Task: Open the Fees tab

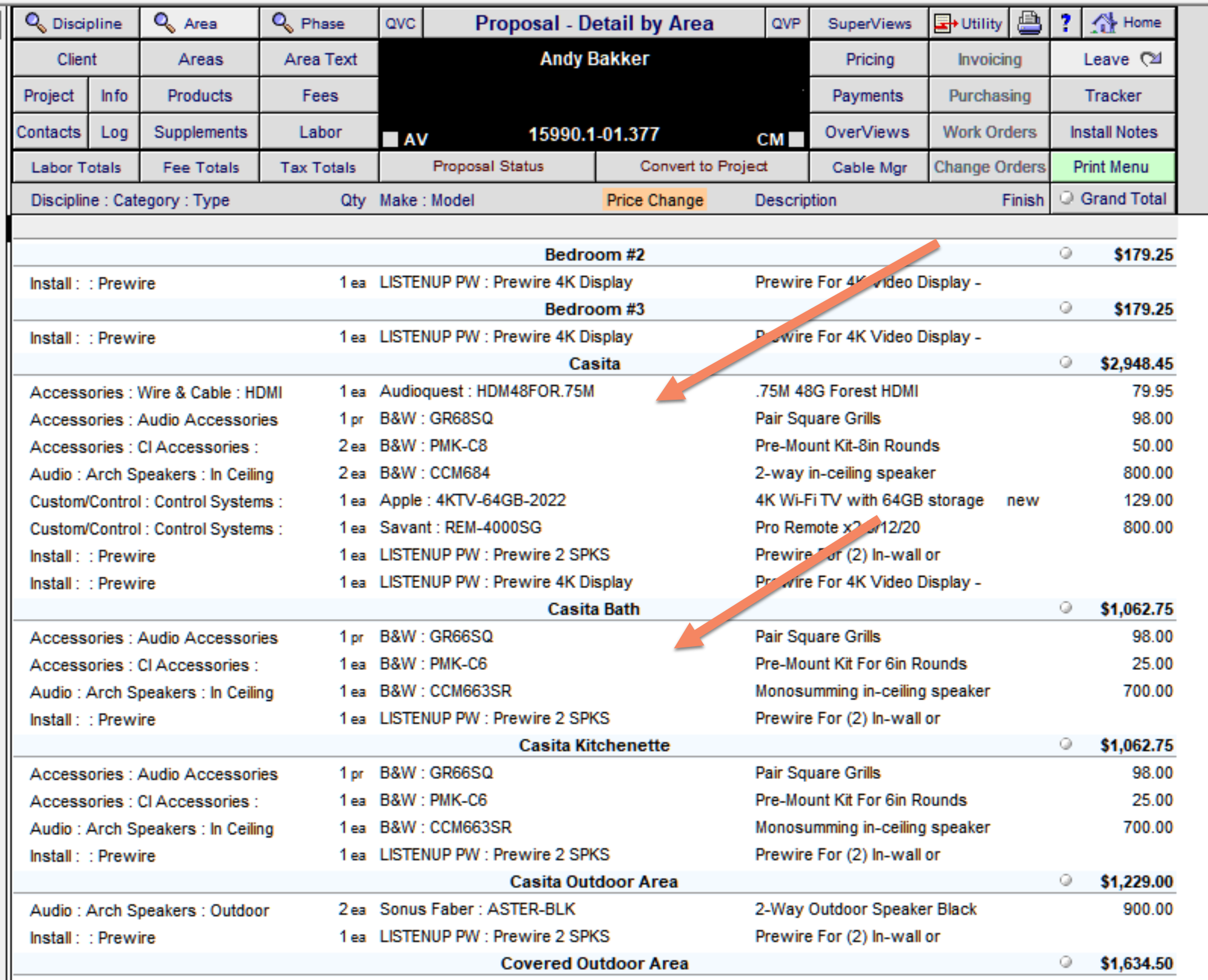Action: [319, 96]
